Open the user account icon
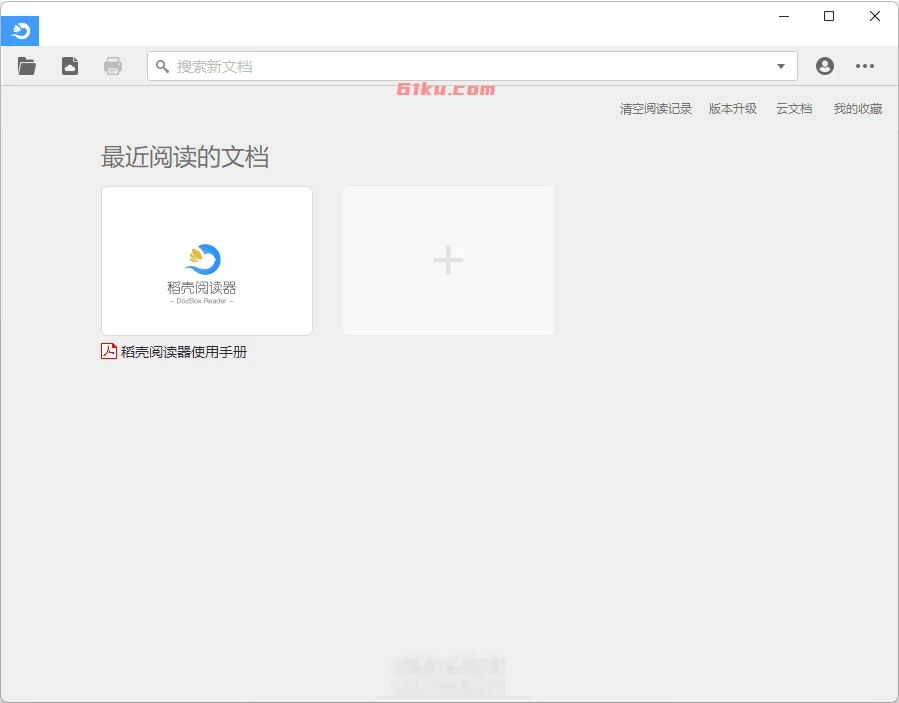Image resolution: width=899 pixels, height=703 pixels. pos(824,66)
